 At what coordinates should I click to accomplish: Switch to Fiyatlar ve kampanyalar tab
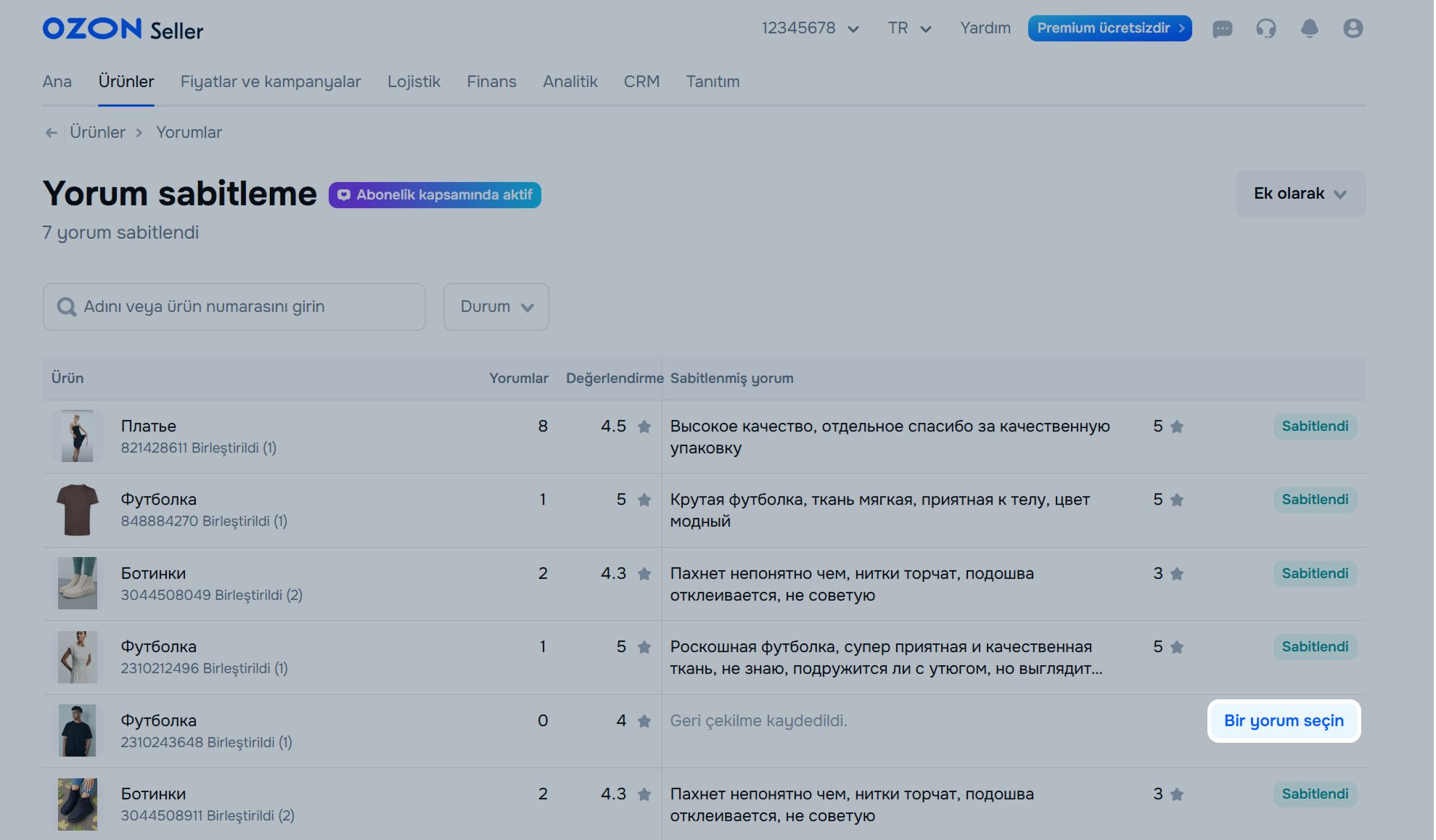tap(271, 82)
